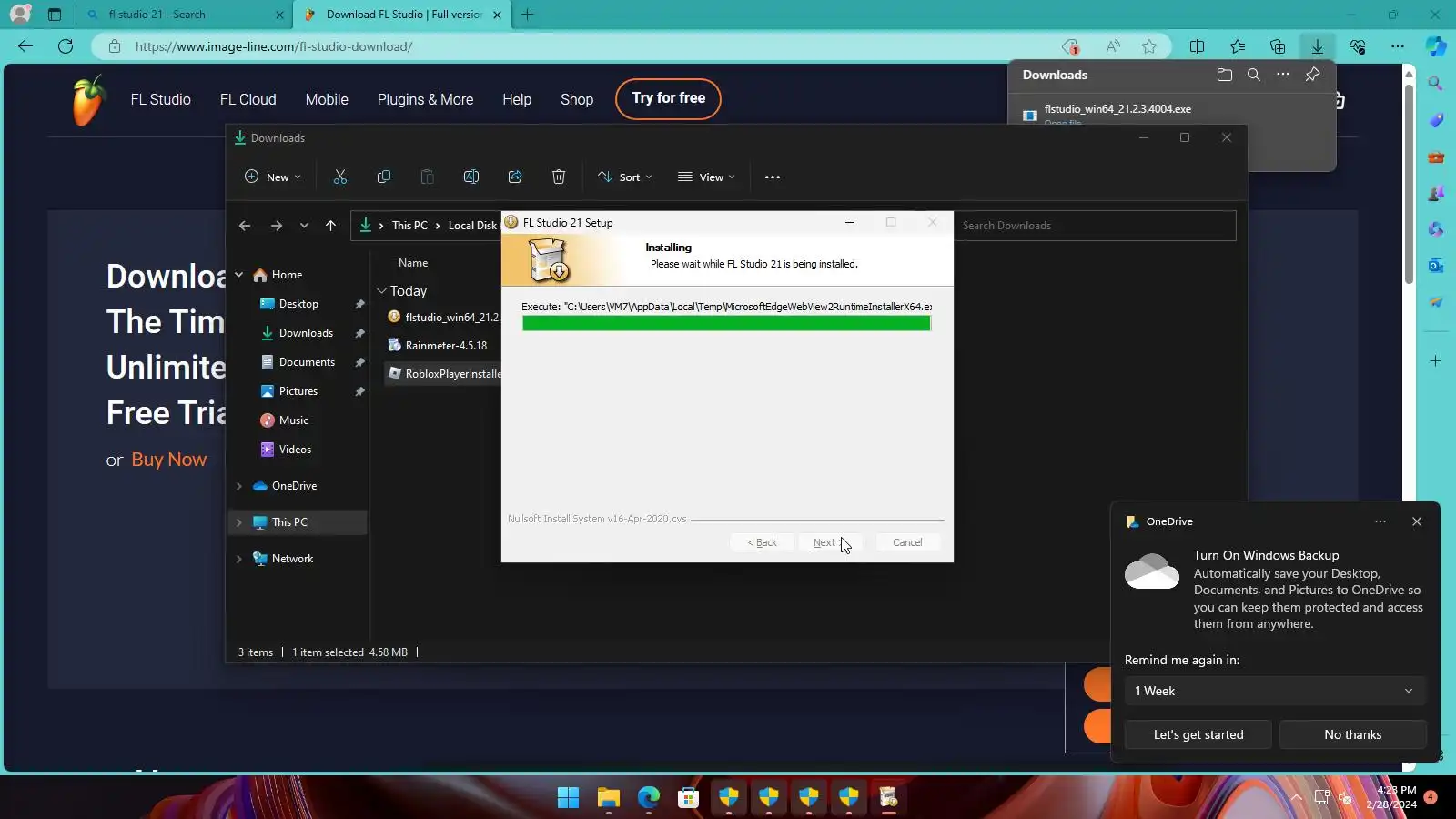Collapse the Home tree node

239,275
